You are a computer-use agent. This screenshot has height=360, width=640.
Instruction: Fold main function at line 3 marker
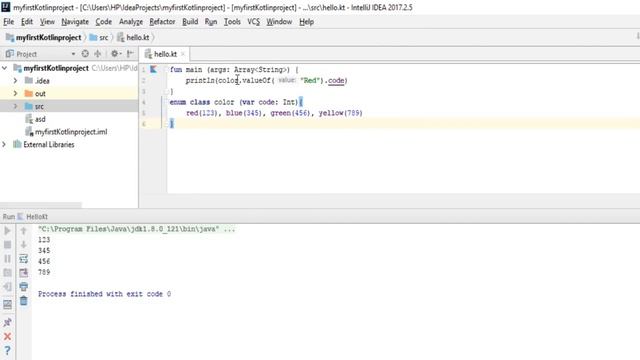[165, 91]
